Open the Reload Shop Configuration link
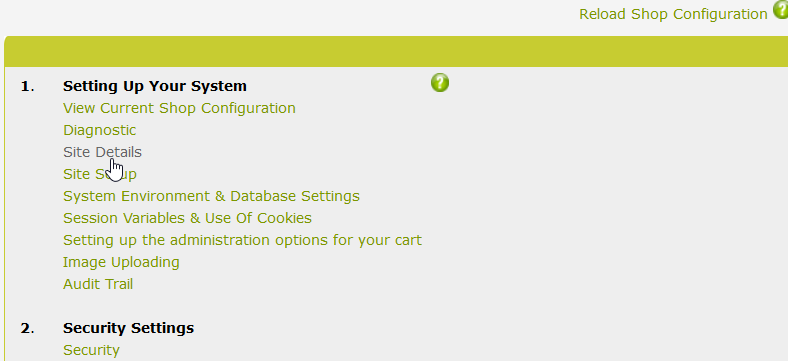Screen dimensions: 788x361 673,14
